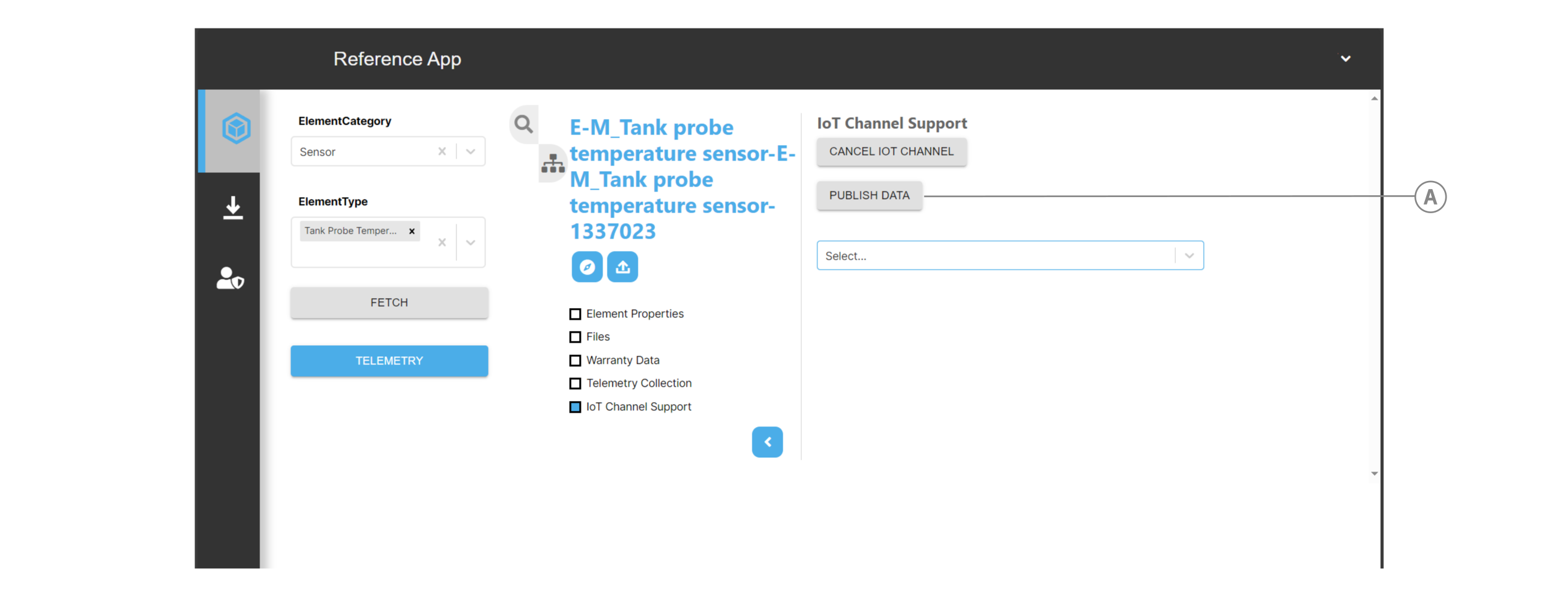
Task: Click the blue upload icon button
Action: (x=622, y=267)
